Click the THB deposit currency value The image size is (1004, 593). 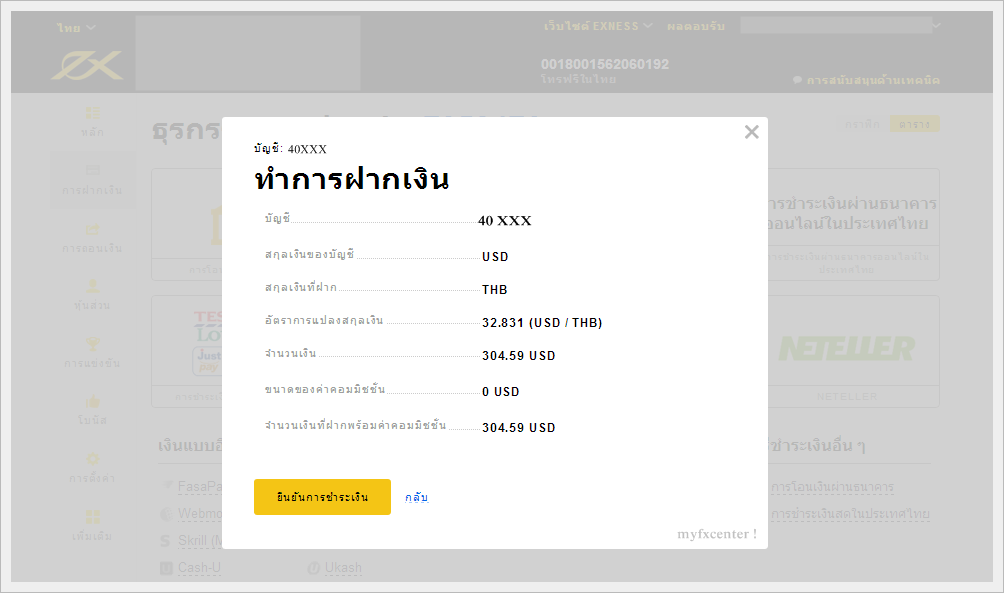495,289
